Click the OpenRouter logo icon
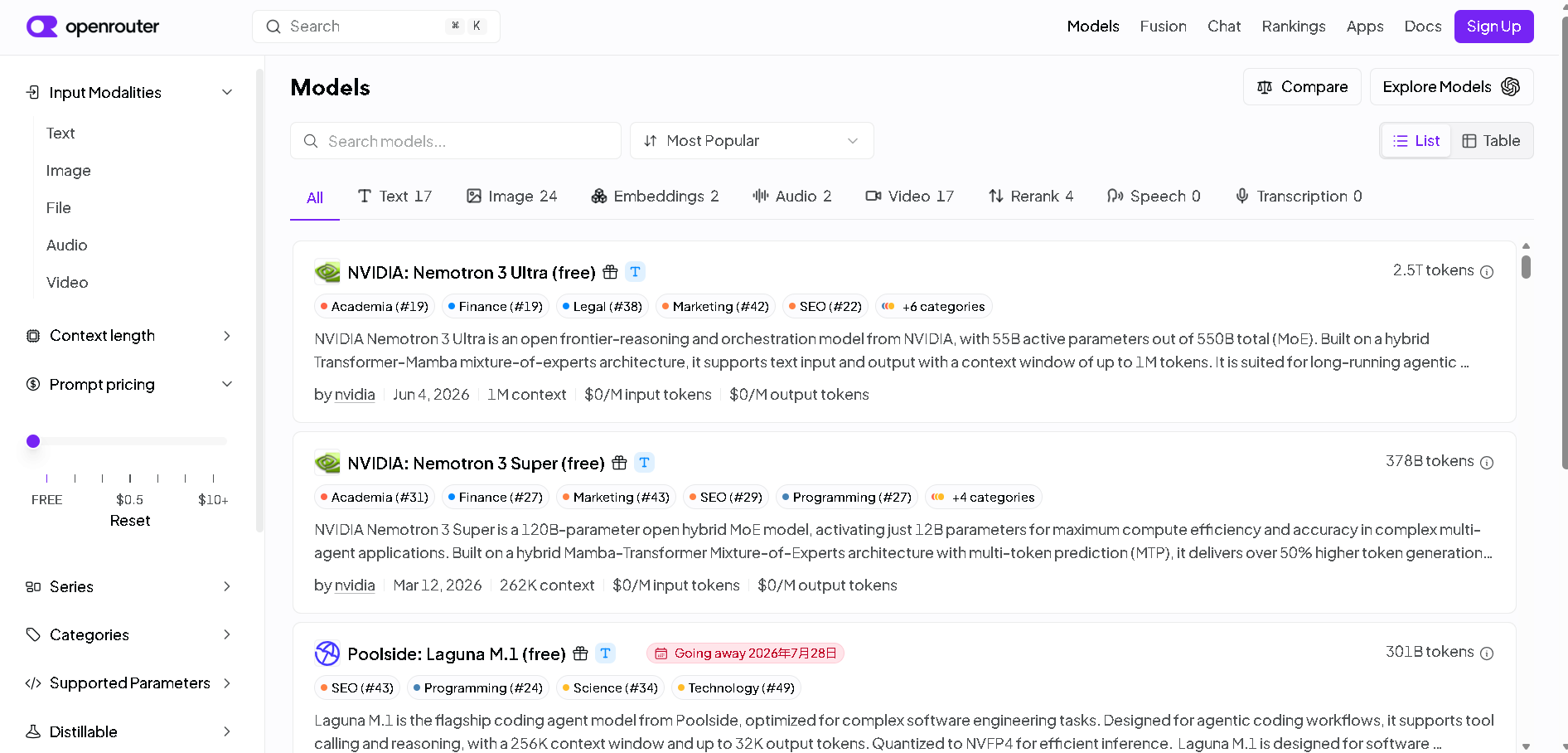 pyautogui.click(x=42, y=27)
